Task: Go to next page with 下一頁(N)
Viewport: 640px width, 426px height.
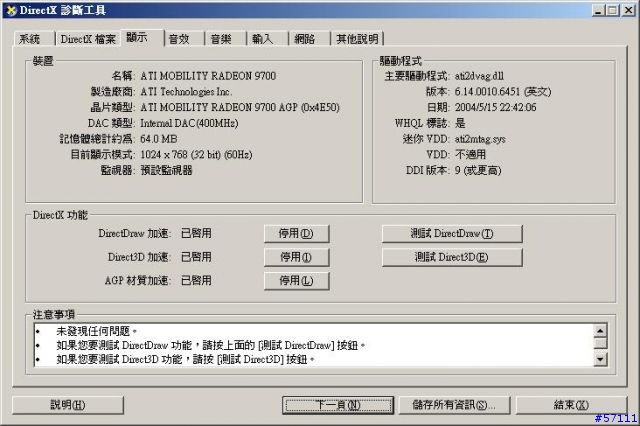Action: [x=338, y=405]
